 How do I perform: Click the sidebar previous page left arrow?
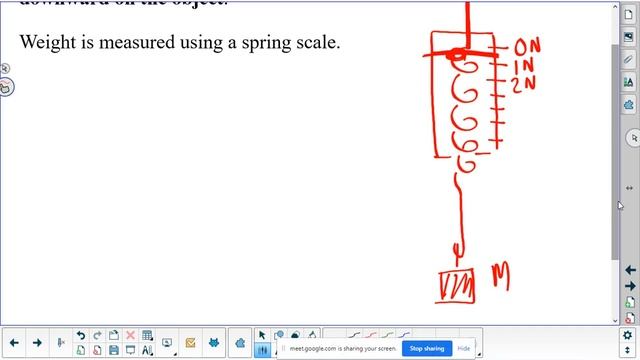pos(630,270)
